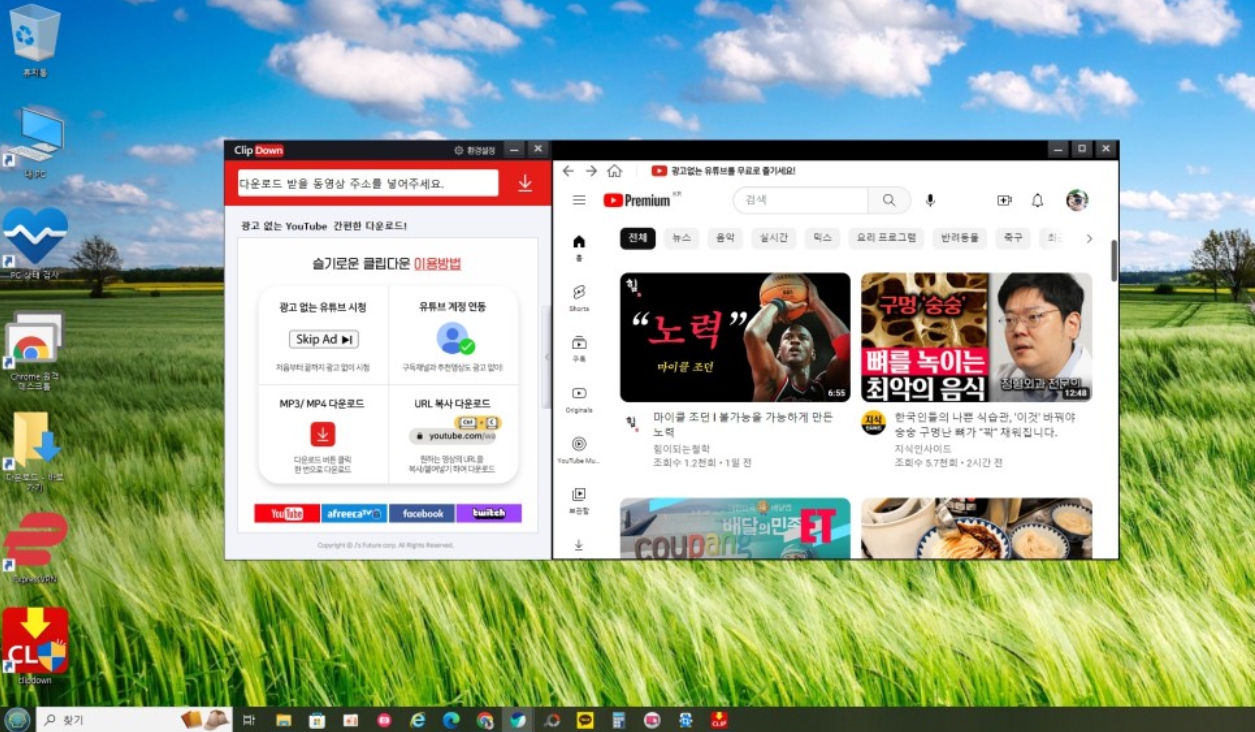Viewport: 1255px width, 732px height.
Task: Open the 뼈를 녹이는 최악의 음식 thumbnail
Action: (x=976, y=337)
